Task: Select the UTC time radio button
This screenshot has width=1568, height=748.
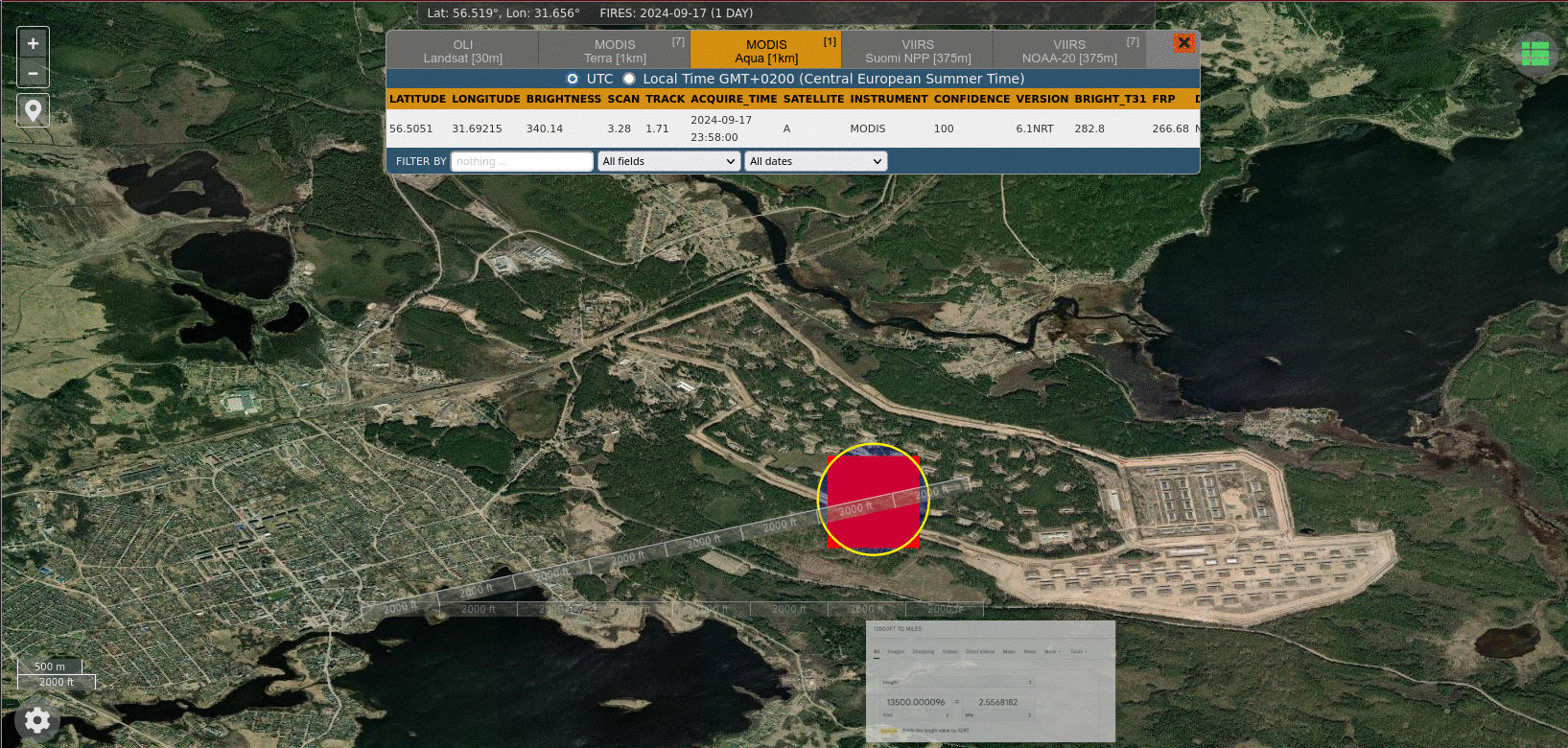Action: click(573, 79)
